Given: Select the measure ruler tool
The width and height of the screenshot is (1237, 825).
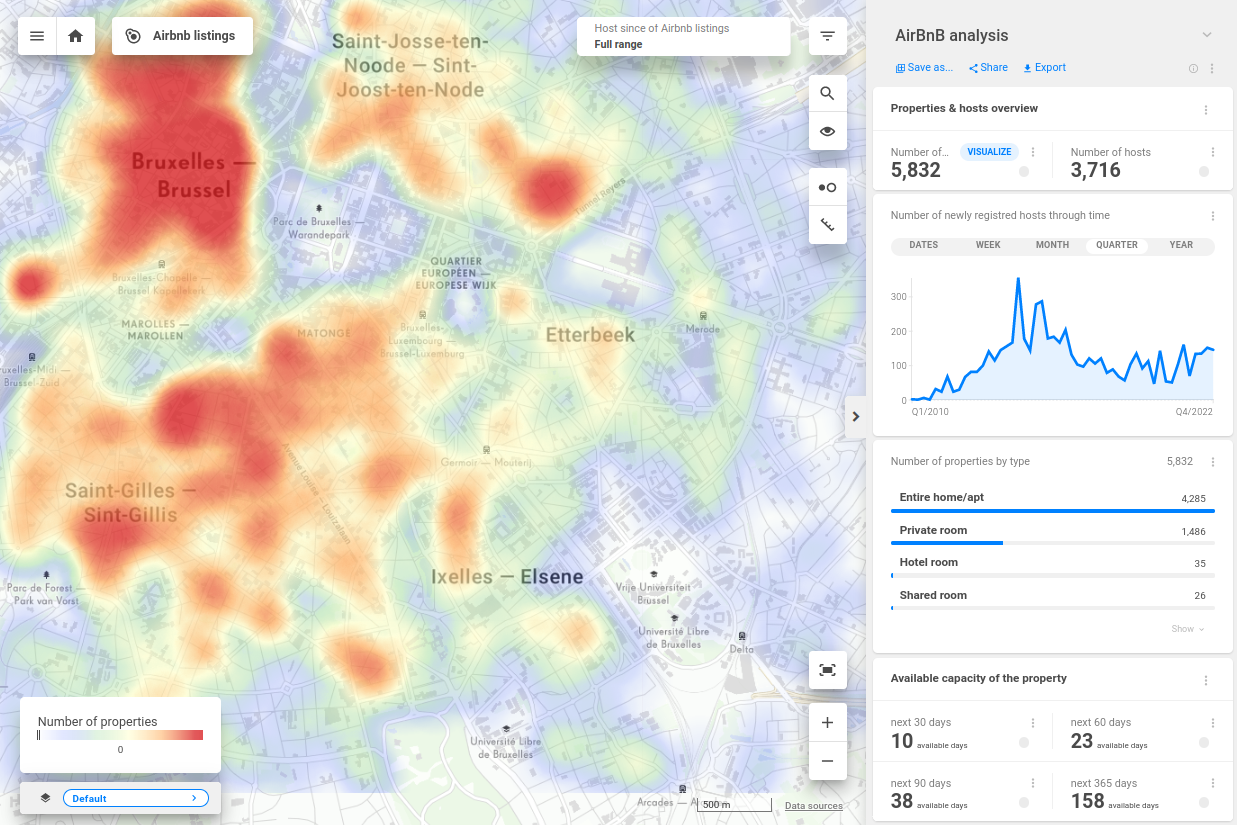Looking at the screenshot, I should point(827,225).
